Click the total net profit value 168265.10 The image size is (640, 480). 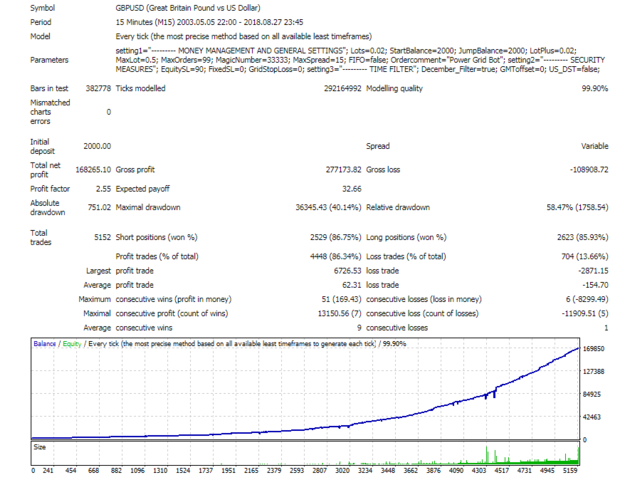tap(93, 169)
